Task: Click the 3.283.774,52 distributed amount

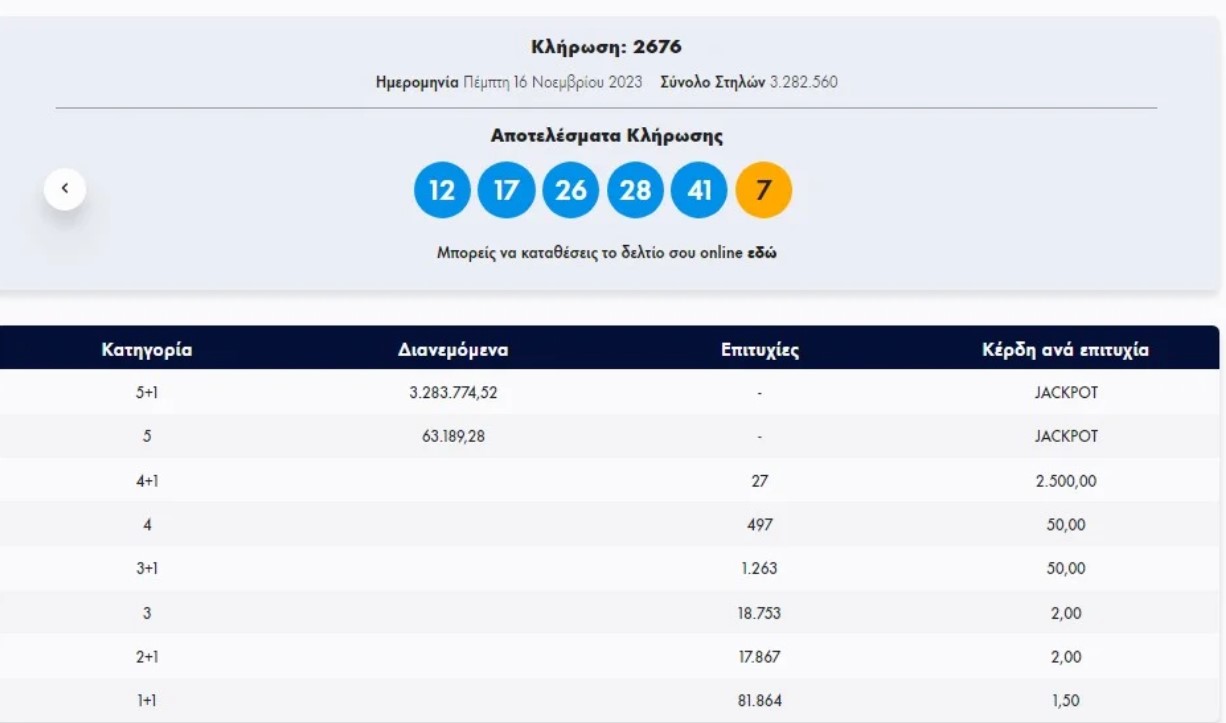Action: 453,393
